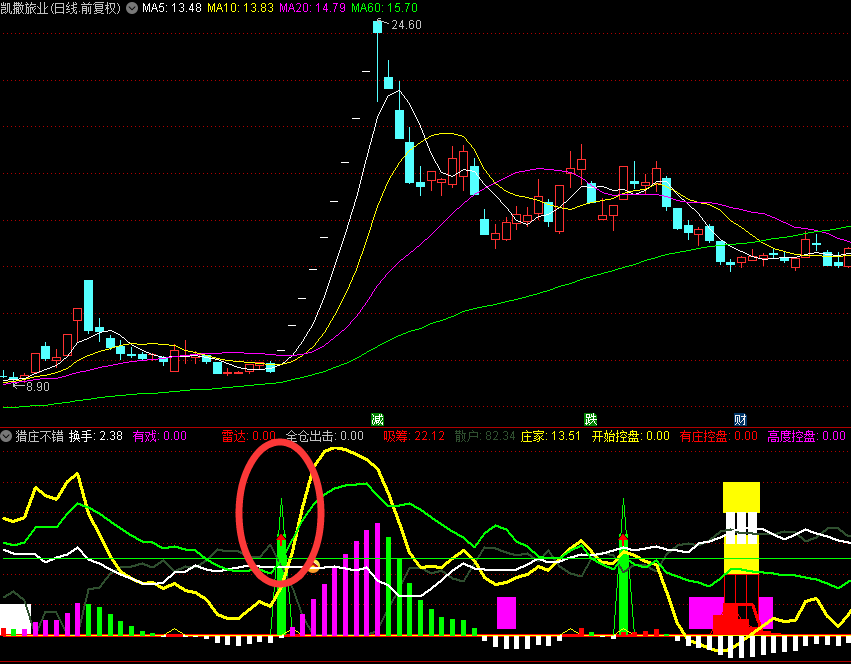Viewport: 851px width, 664px height.
Task: Select the stock title 凯撒旅业(日线.前复权)
Action: 61,8
